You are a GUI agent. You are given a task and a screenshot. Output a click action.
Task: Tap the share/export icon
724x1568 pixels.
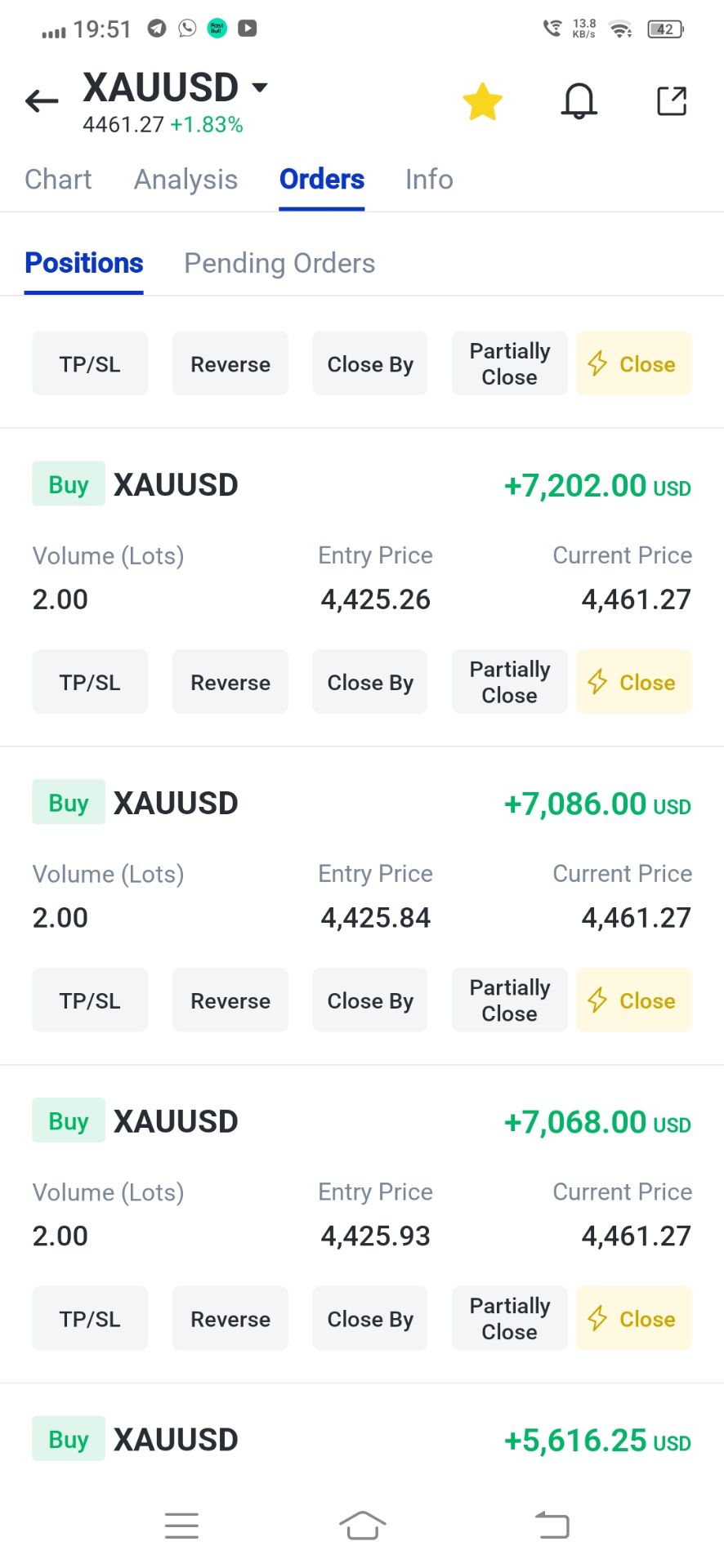click(x=672, y=102)
